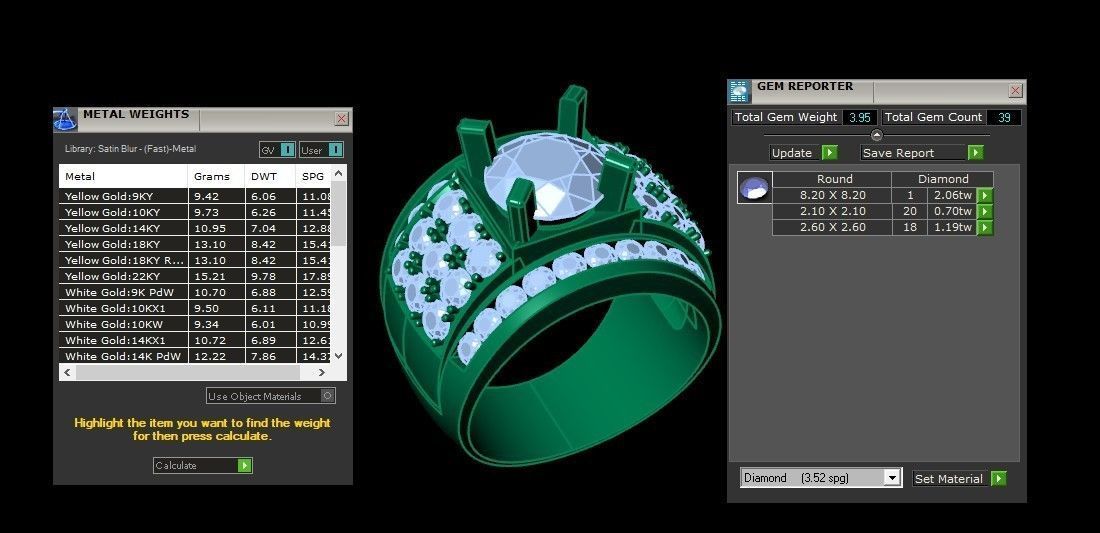This screenshot has height=533, width=1100.
Task: Select the Yellow Gold:22KY row
Action: coord(195,276)
